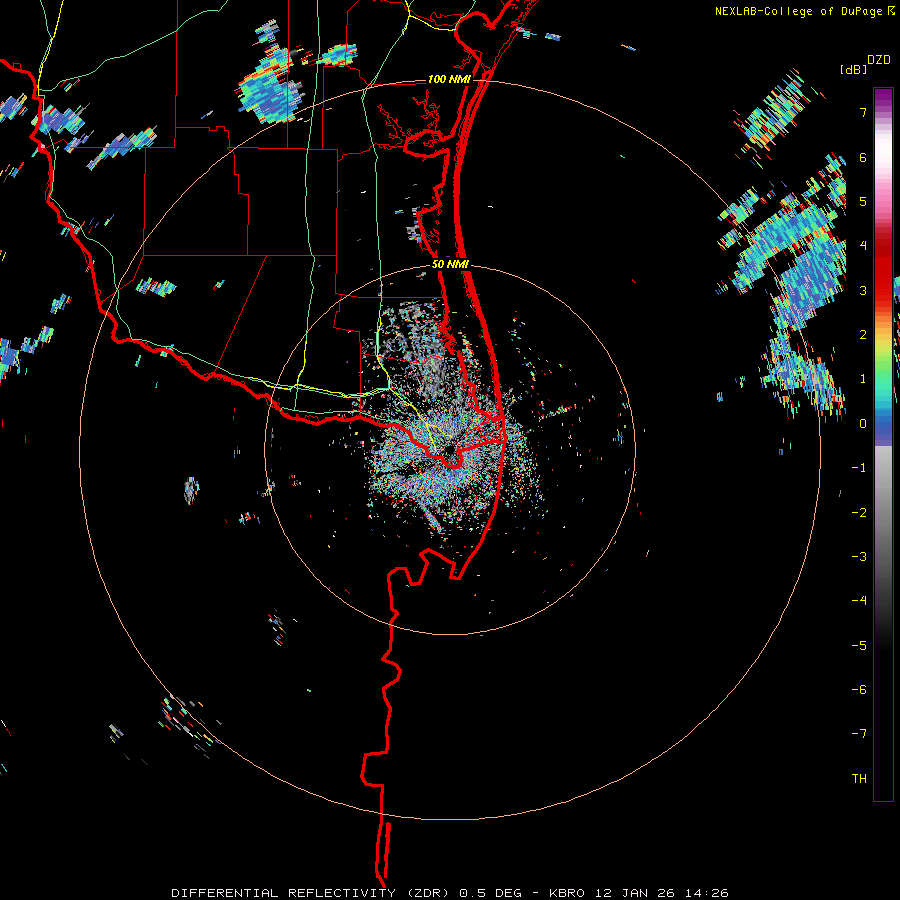Click the 50 NMI range ring label
The height and width of the screenshot is (900, 900).
click(451, 265)
